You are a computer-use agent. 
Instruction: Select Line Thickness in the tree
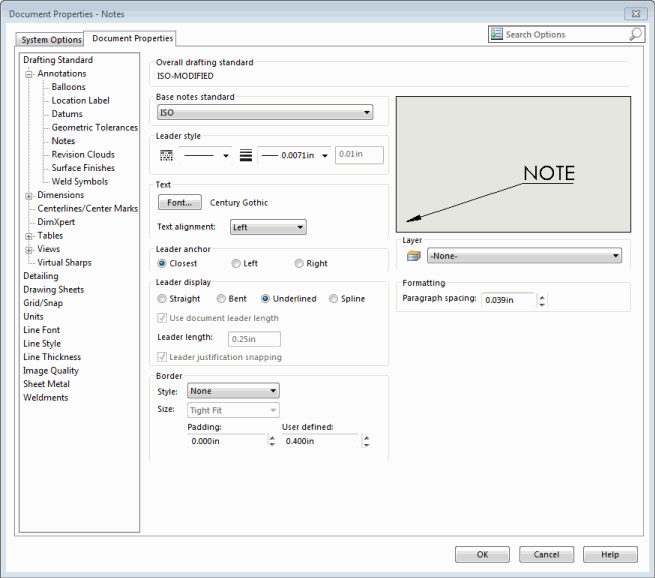click(x=52, y=357)
